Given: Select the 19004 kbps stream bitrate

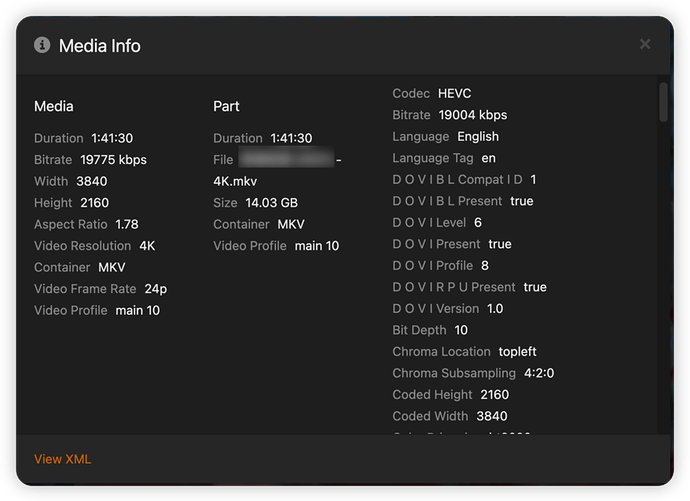Looking at the screenshot, I should [x=473, y=115].
